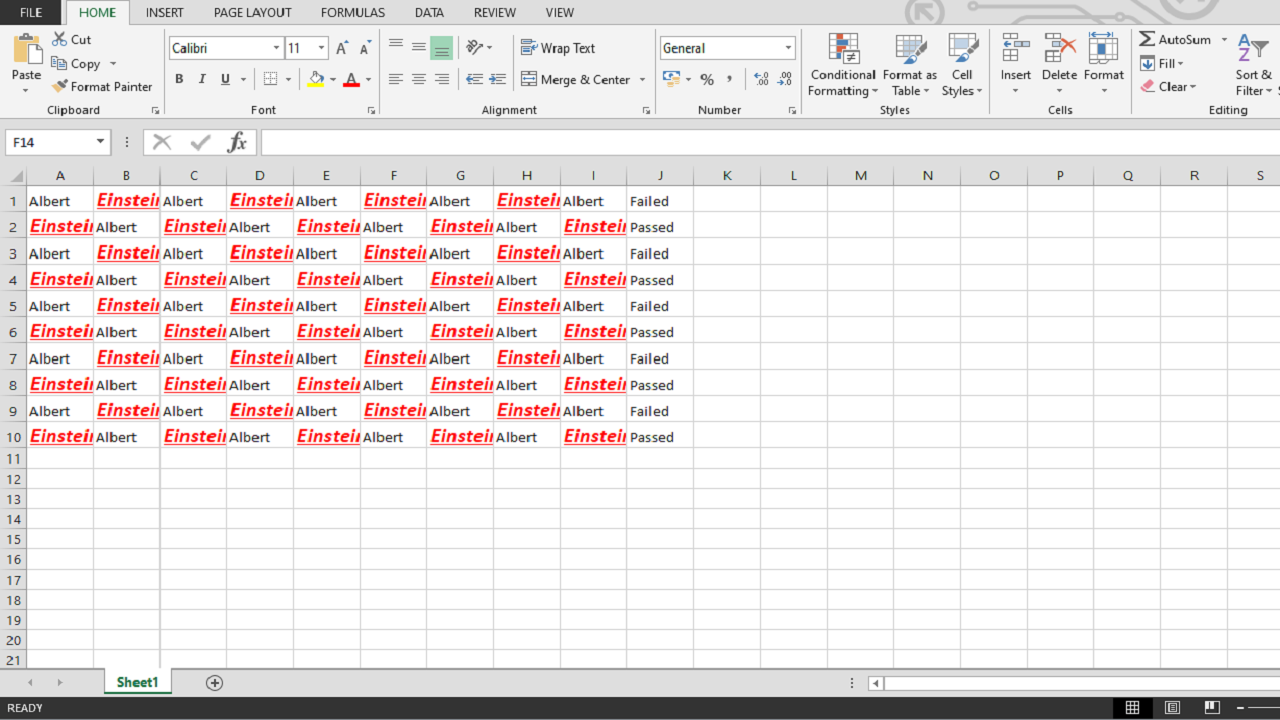Apply Accounting Number Format
This screenshot has height=720, width=1280.
(670, 79)
